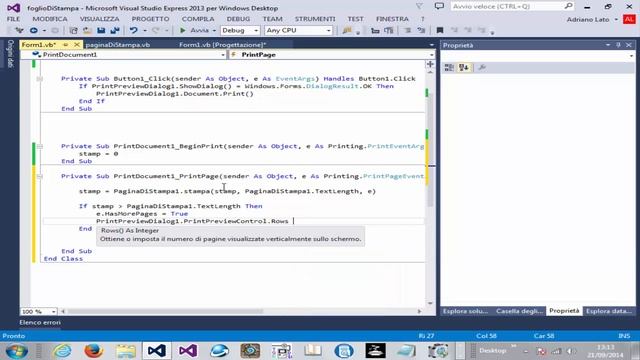Switch to the paginaDiStampa.vb tab
640x360 pixels.
pyautogui.click(x=118, y=45)
